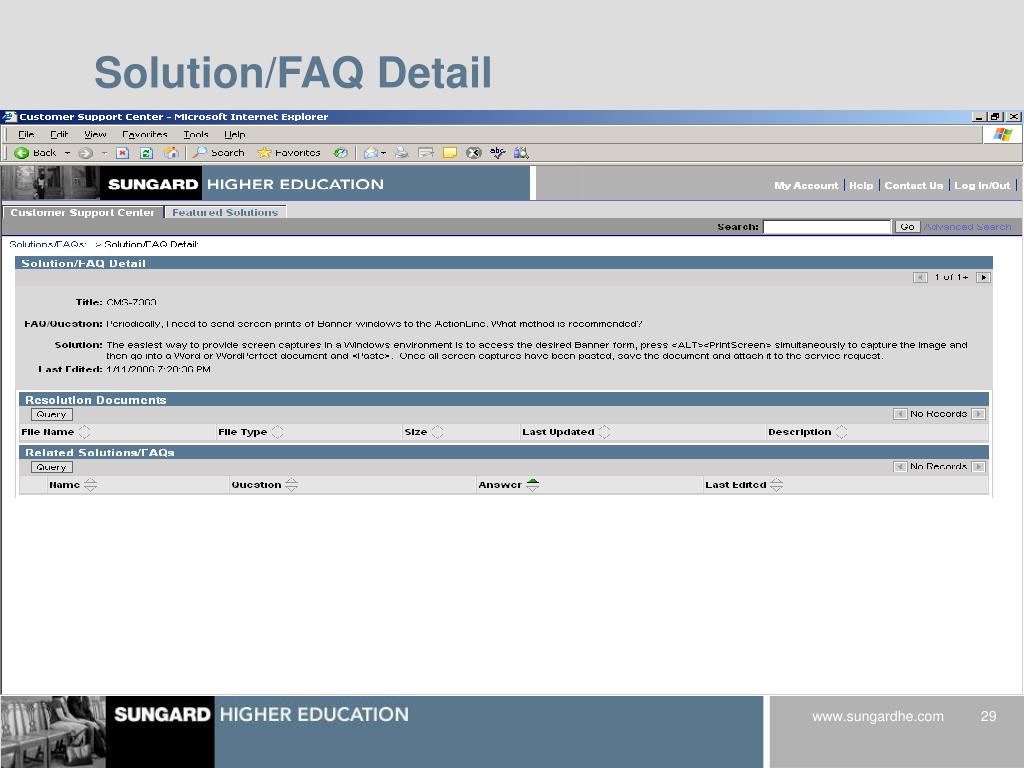Click the Go search button
The height and width of the screenshot is (768, 1024).
point(907,227)
